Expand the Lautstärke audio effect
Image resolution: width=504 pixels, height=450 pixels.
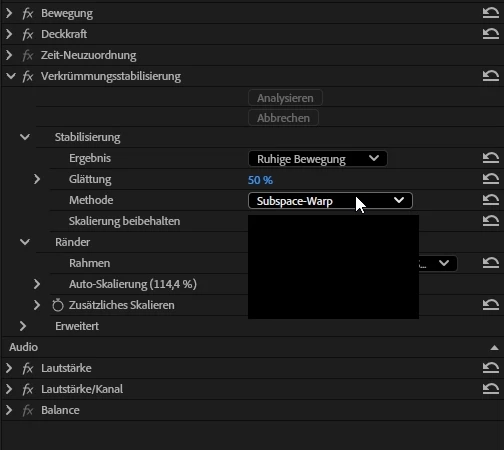(9, 368)
